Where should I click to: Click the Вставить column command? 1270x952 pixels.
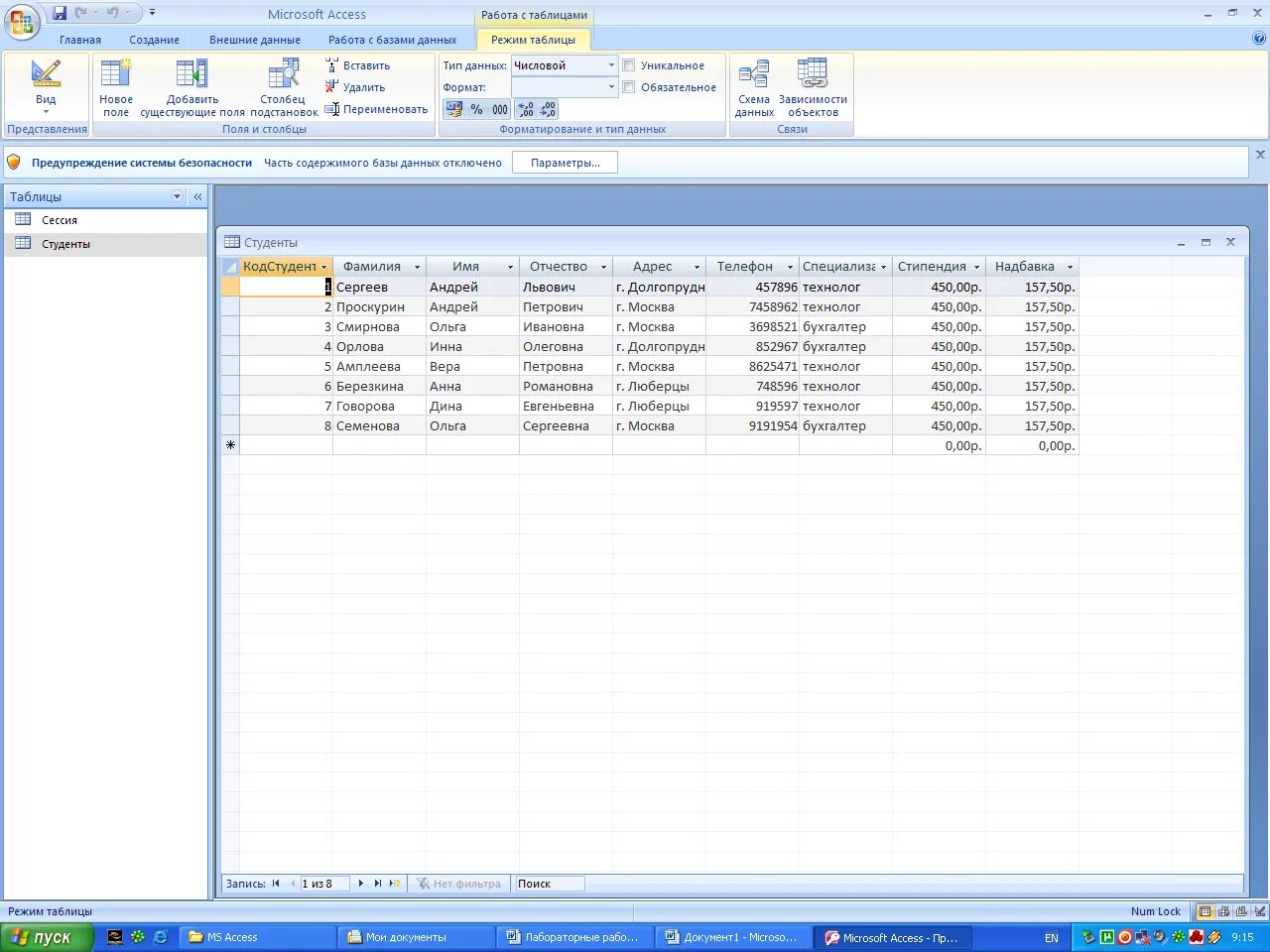tap(358, 65)
